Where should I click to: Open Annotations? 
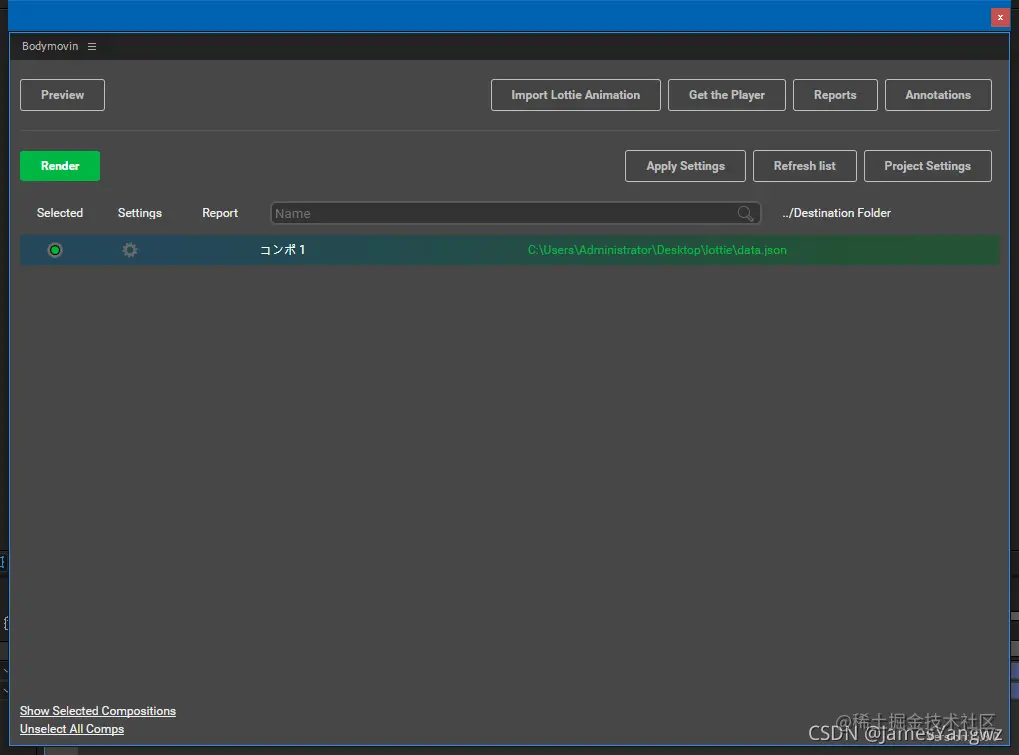[x=938, y=95]
